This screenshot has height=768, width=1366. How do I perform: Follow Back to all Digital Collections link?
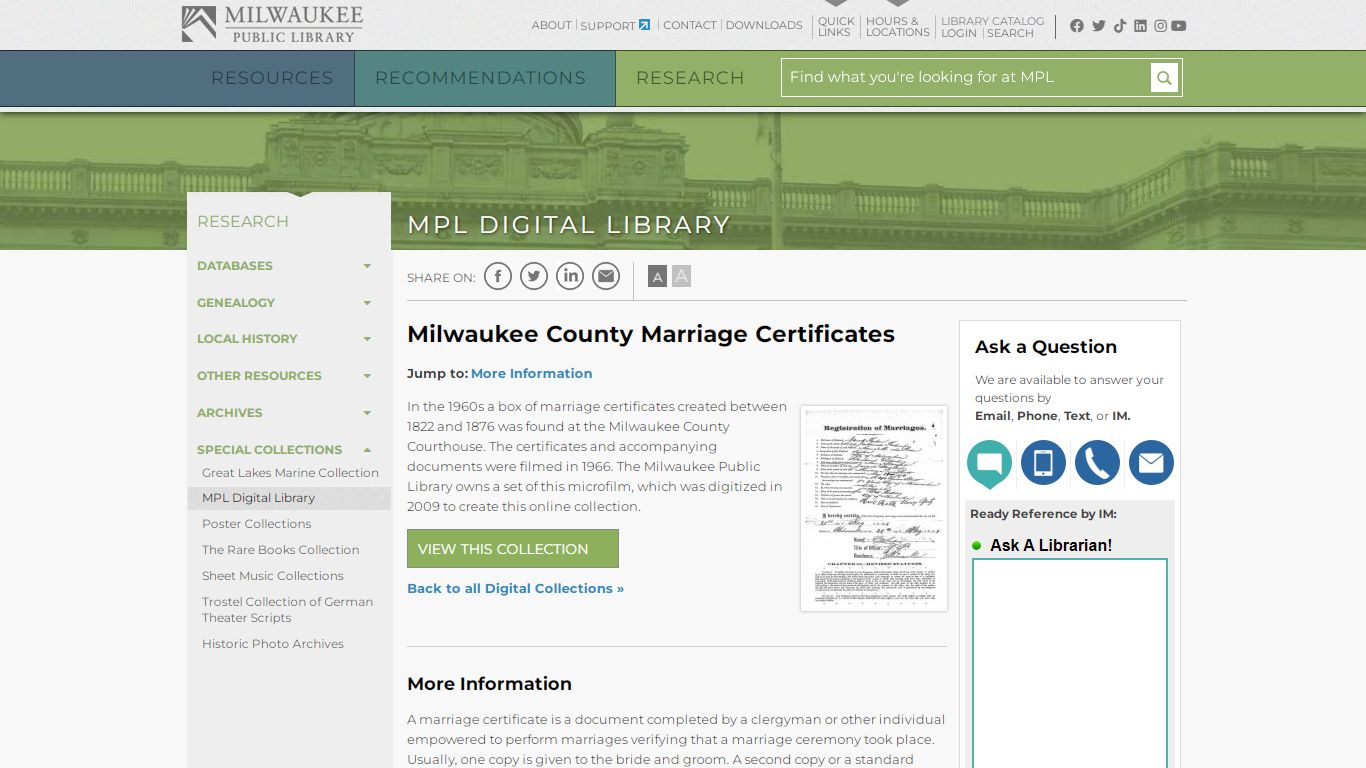(515, 588)
